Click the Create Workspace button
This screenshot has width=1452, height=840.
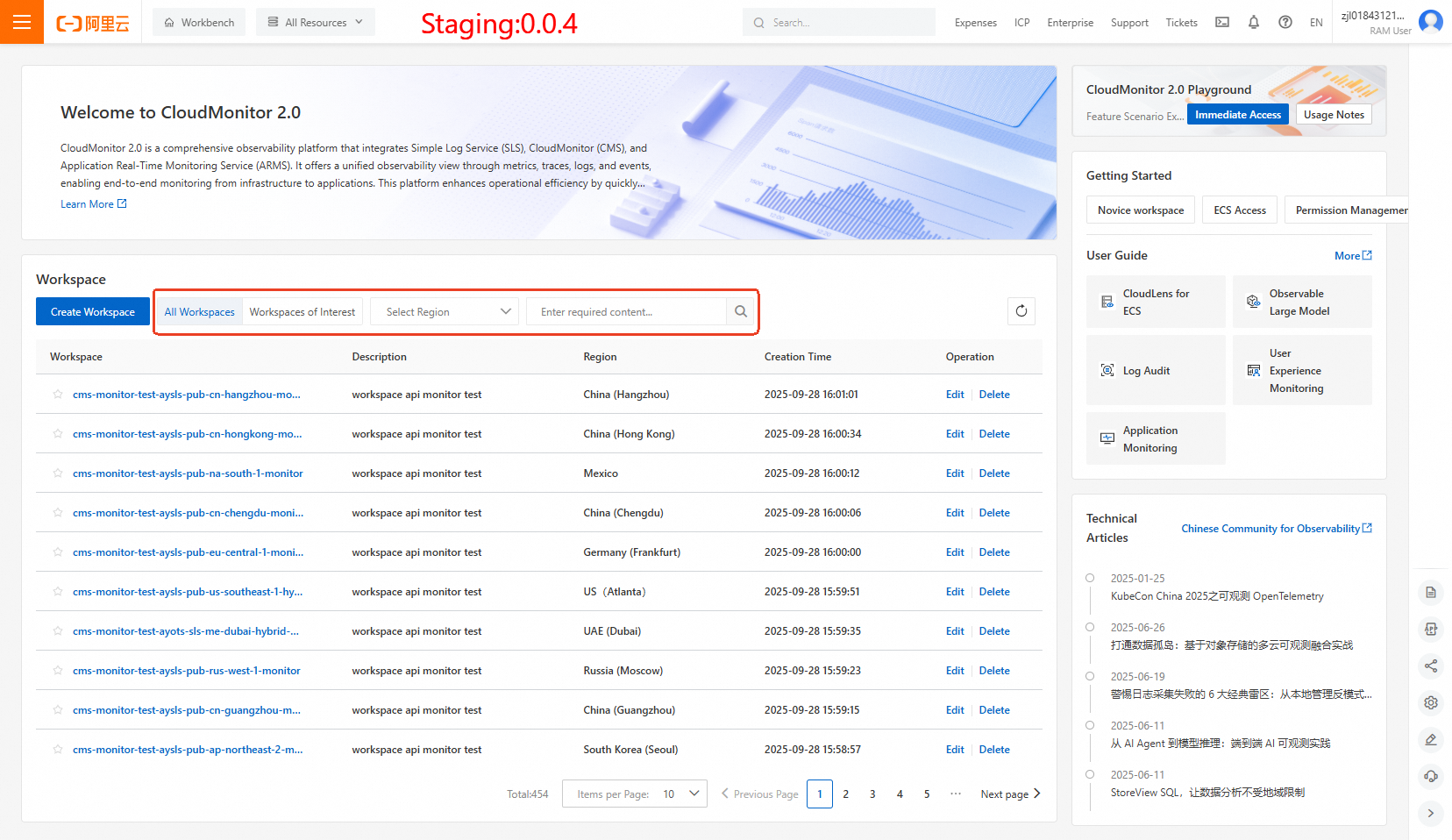pyautogui.click(x=93, y=311)
